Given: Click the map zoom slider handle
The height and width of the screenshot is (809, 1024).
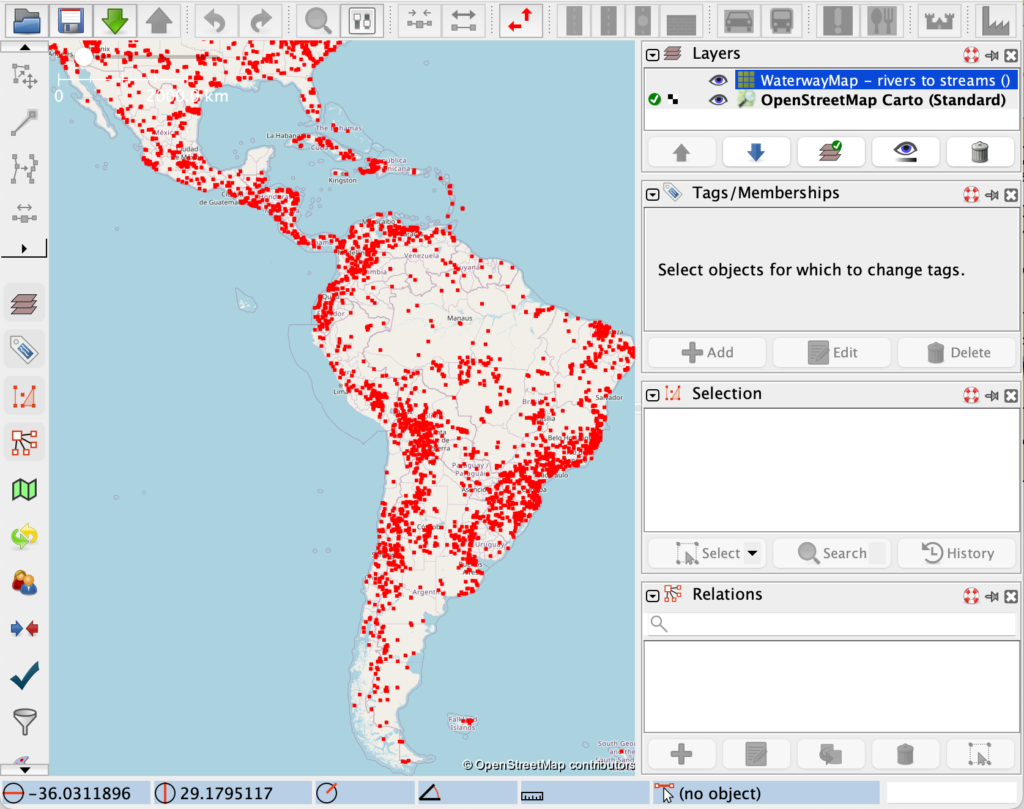Looking at the screenshot, I should click(84, 58).
